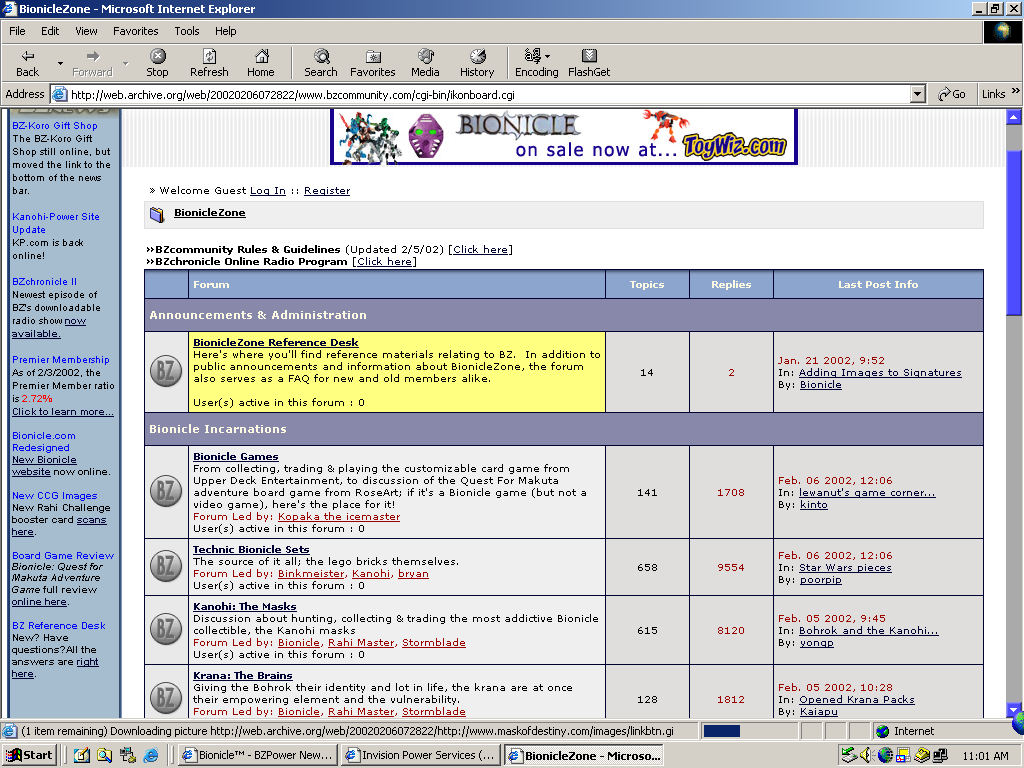
Task: Click the folder icon next to BionicleZone
Action: tap(157, 214)
